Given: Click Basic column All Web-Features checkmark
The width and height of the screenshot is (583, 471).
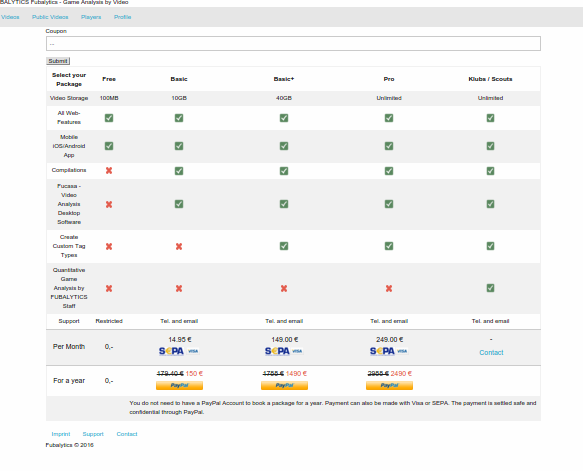Looking at the screenshot, I should coord(179,118).
